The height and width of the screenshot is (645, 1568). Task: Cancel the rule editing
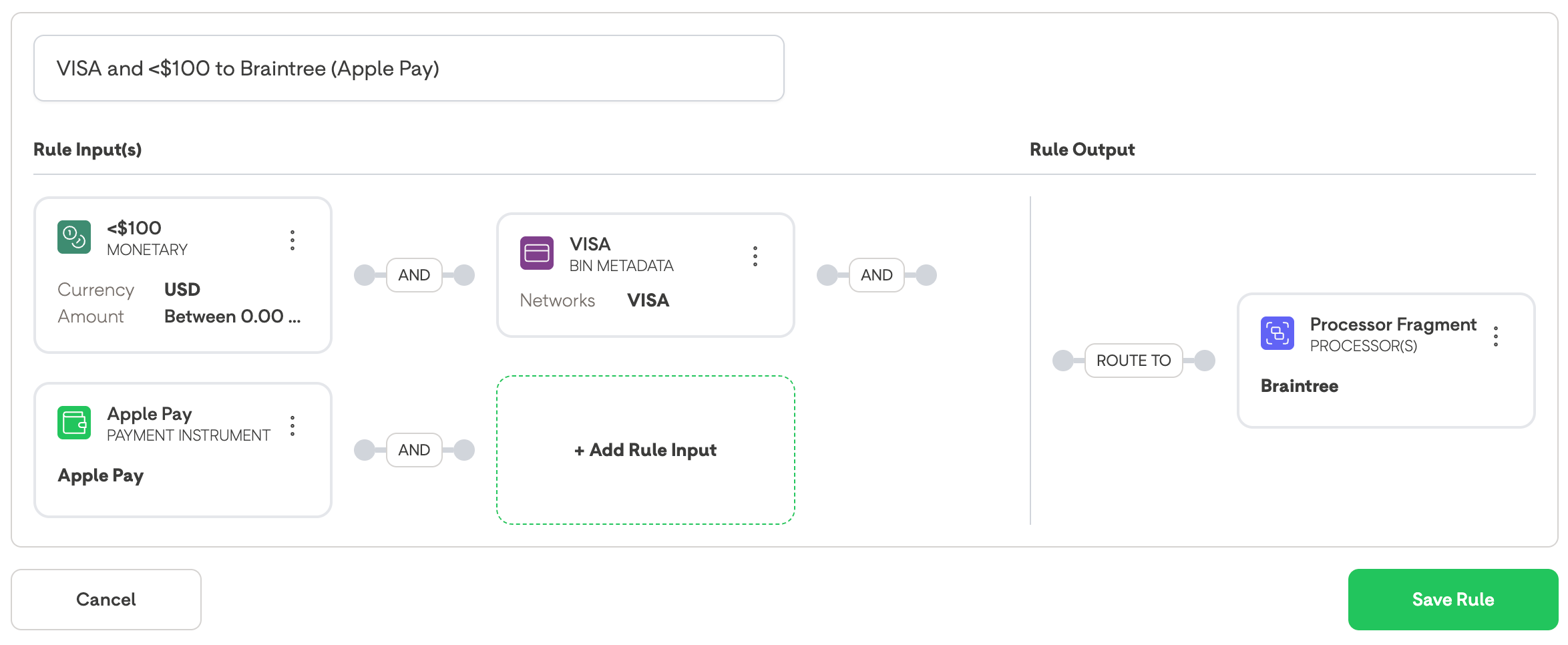coord(106,600)
